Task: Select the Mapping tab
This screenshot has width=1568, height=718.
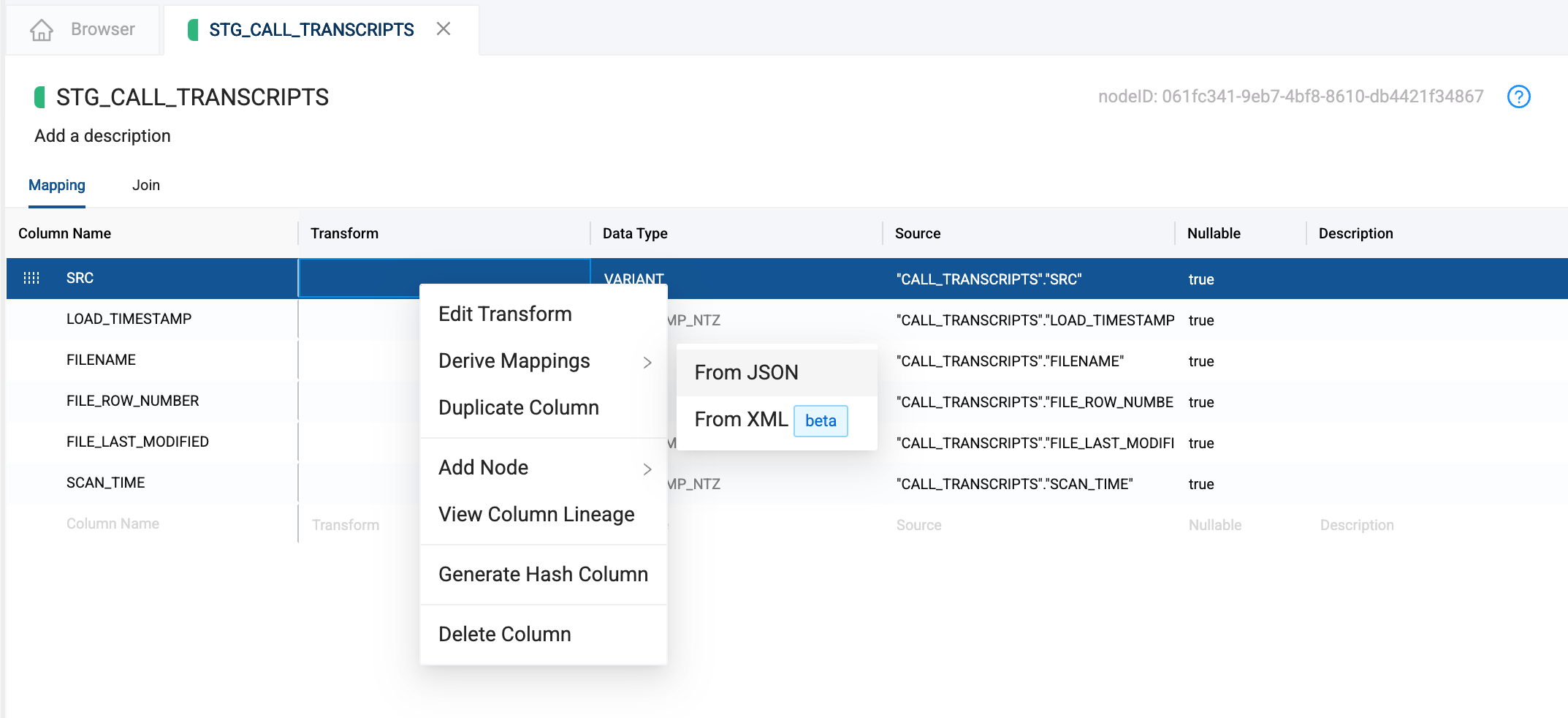Action: [x=57, y=185]
